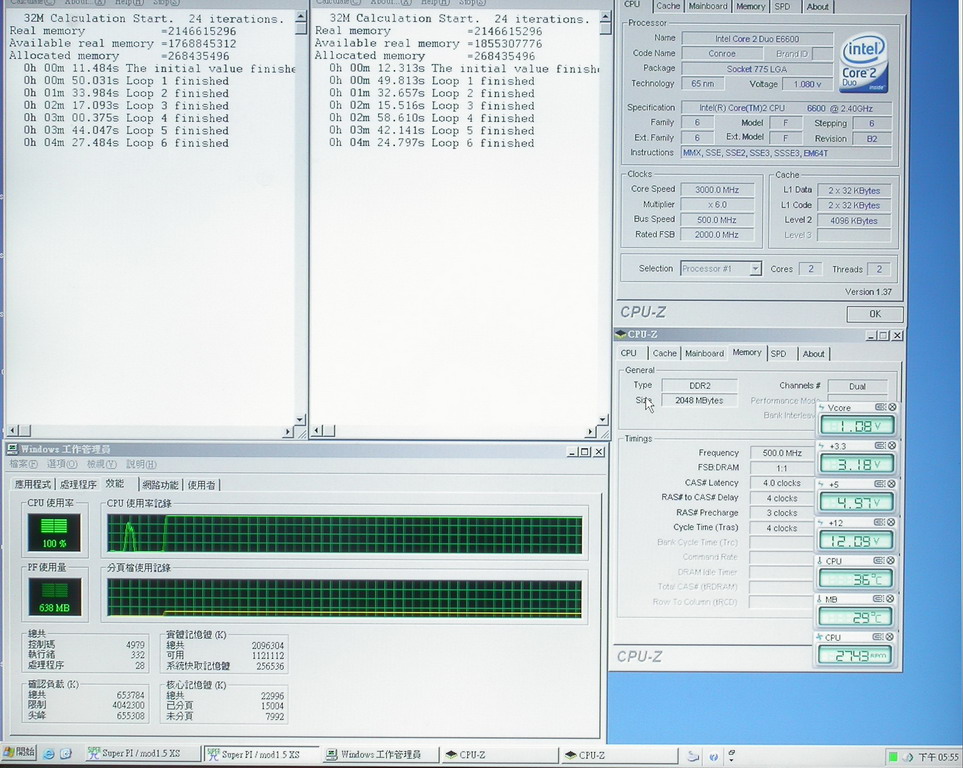Open SPD tab in upper CPU-Z

[x=782, y=6]
